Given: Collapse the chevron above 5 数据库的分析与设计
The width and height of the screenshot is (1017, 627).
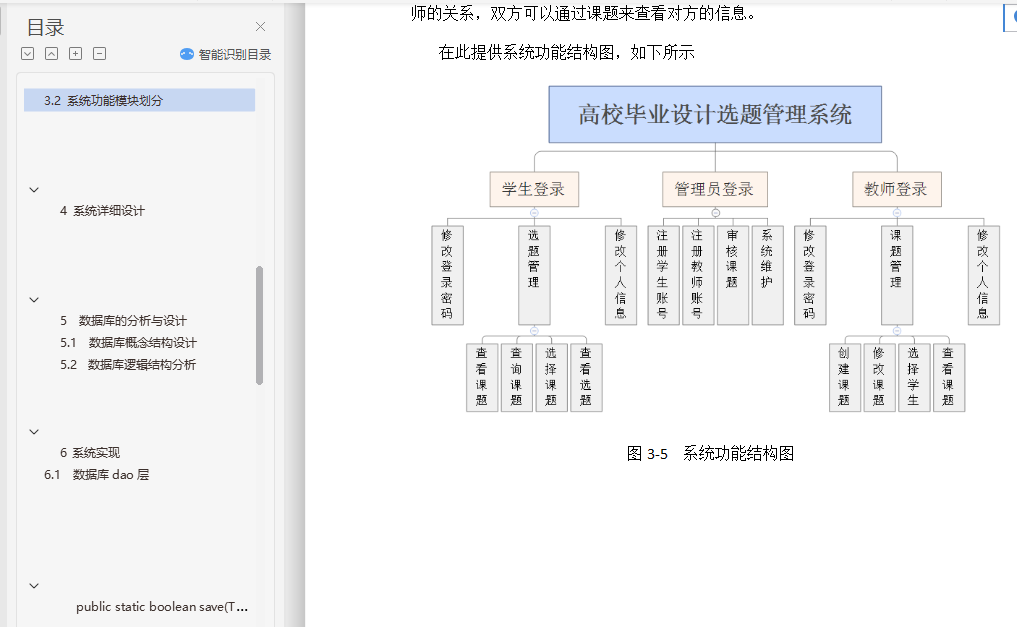Looking at the screenshot, I should 34,300.
